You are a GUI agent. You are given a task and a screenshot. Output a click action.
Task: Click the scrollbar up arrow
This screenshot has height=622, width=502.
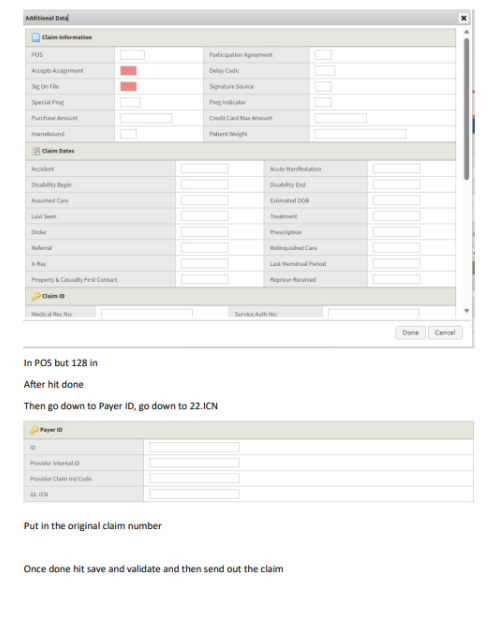(x=467, y=32)
